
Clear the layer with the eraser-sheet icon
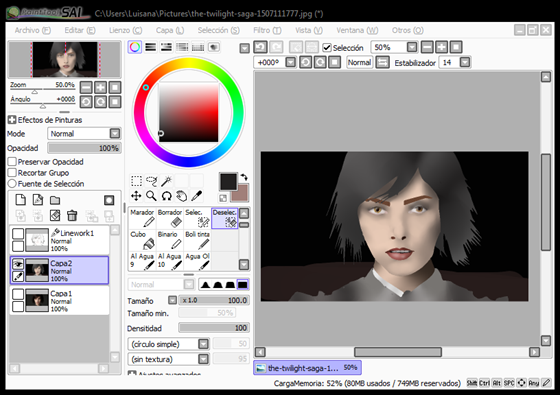55,215
